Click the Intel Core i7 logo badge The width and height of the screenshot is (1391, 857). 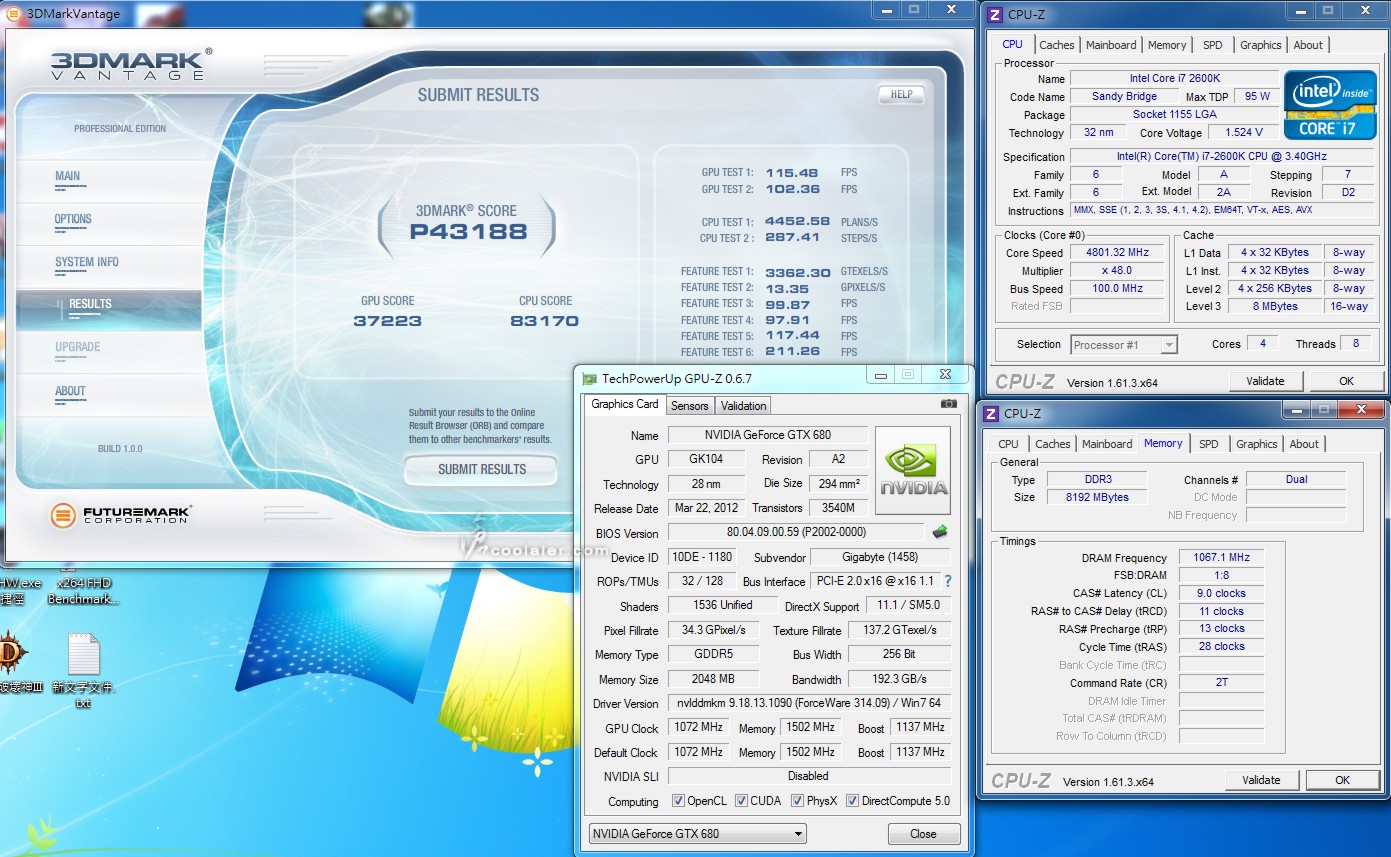pyautogui.click(x=1328, y=105)
